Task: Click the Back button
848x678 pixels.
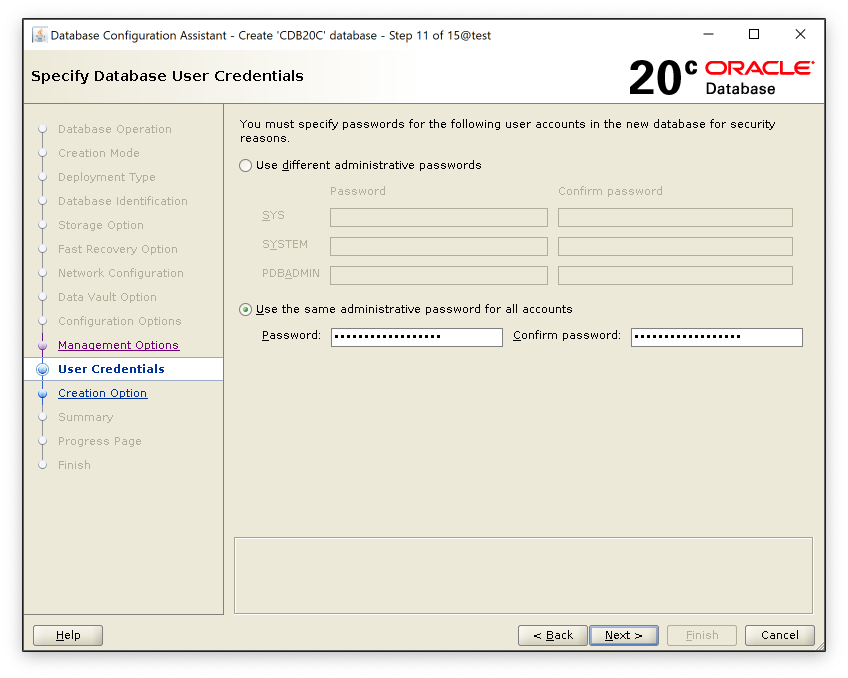Action: (553, 635)
